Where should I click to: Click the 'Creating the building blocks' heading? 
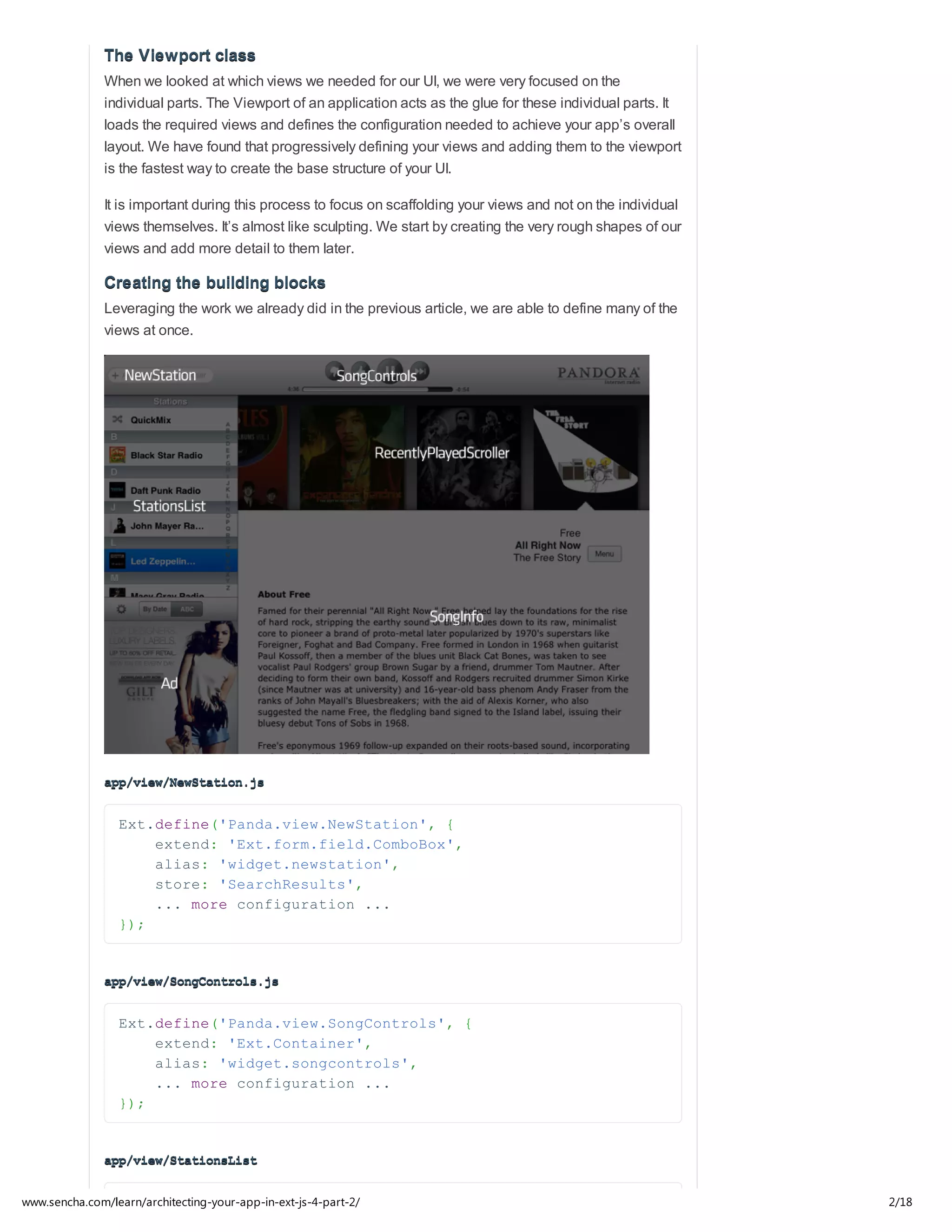[x=215, y=283]
